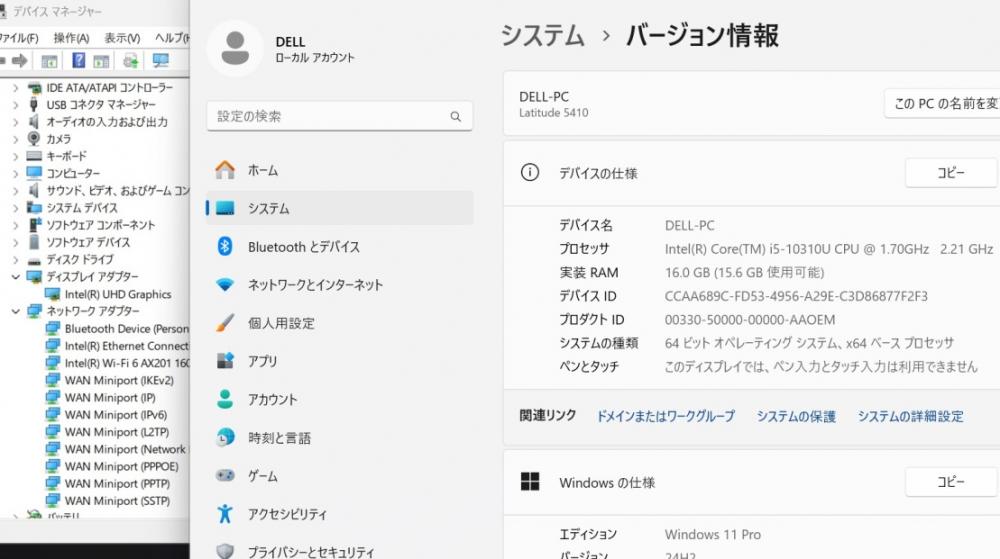This screenshot has width=1000, height=559.
Task: Expand the ソフトウェア デバイス node
Action: pyautogui.click(x=16, y=242)
